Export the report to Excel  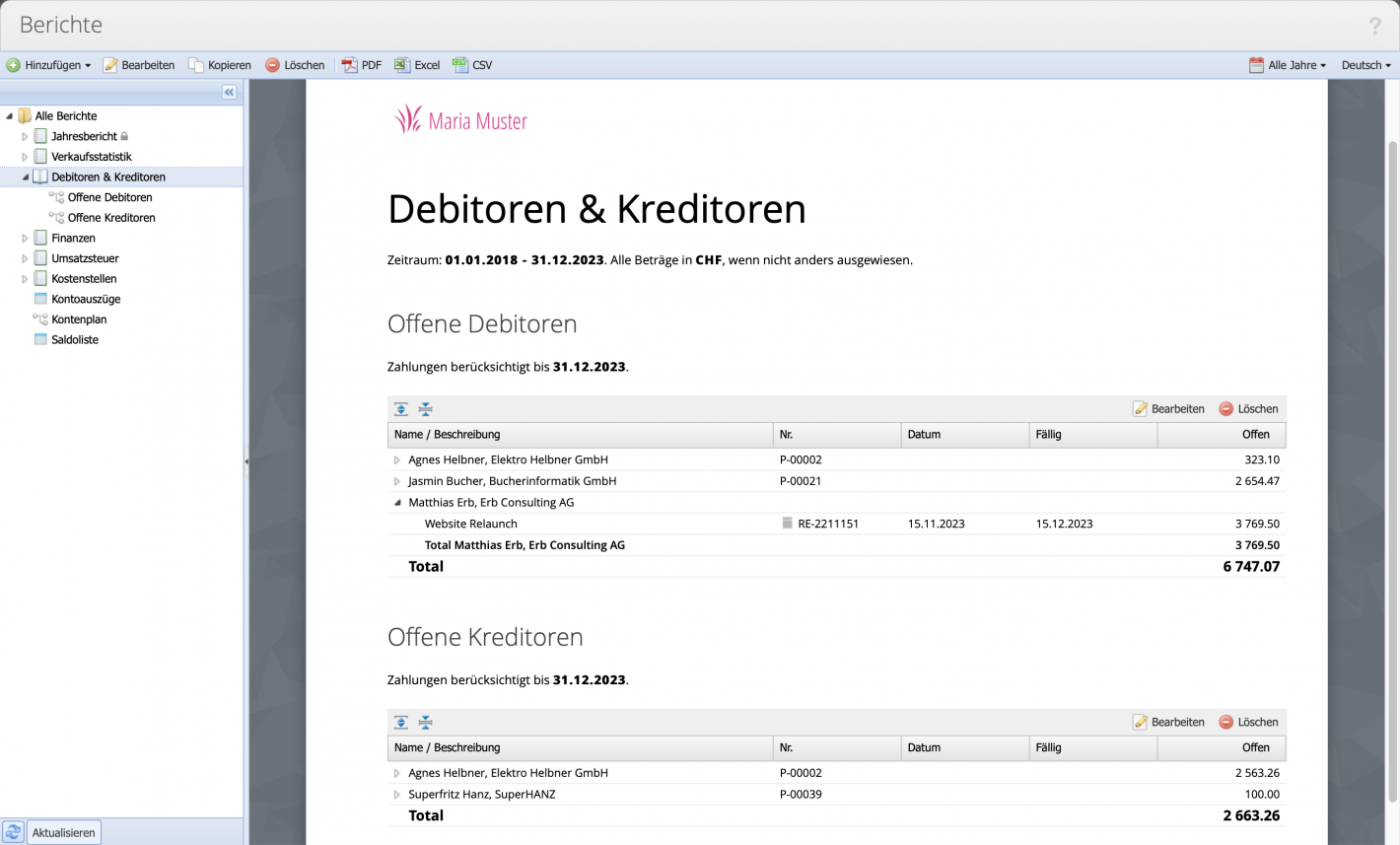tap(416, 65)
